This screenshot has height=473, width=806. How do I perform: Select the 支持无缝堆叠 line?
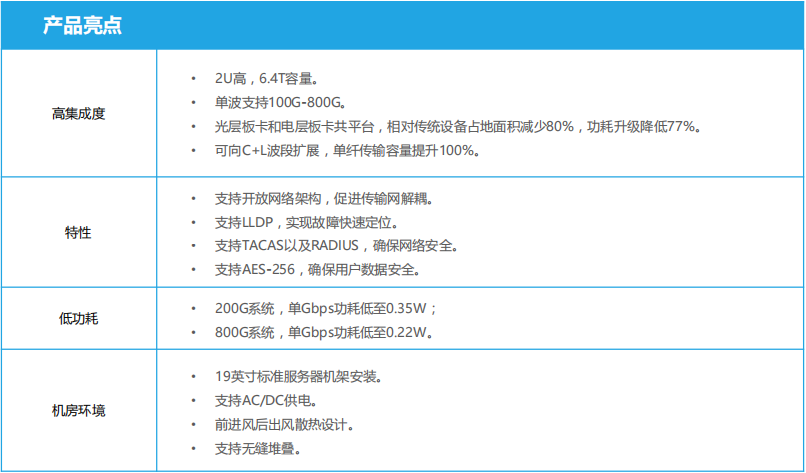tap(259, 448)
